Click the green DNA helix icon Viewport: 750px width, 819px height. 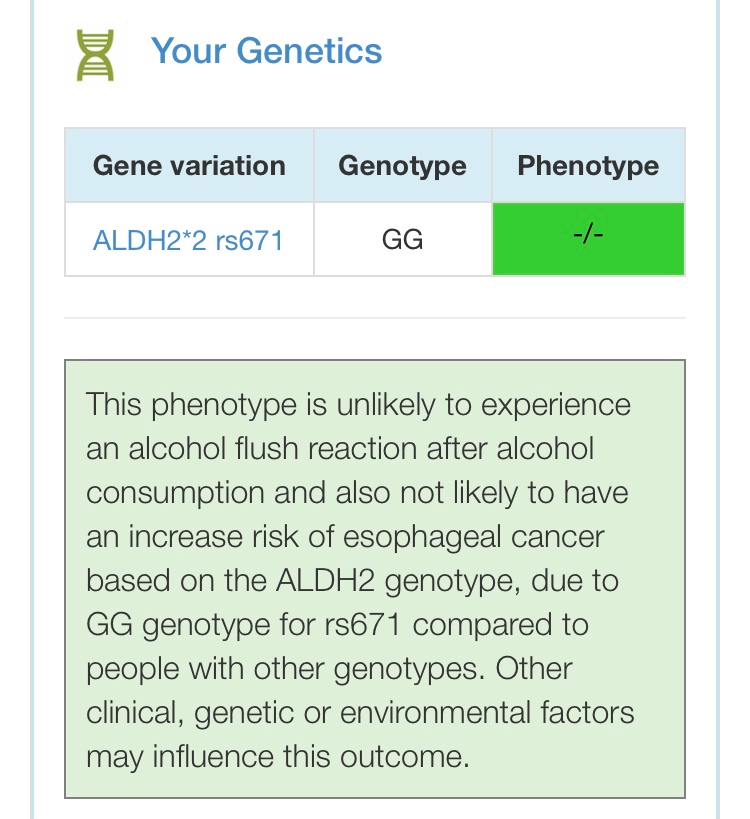tap(96, 54)
